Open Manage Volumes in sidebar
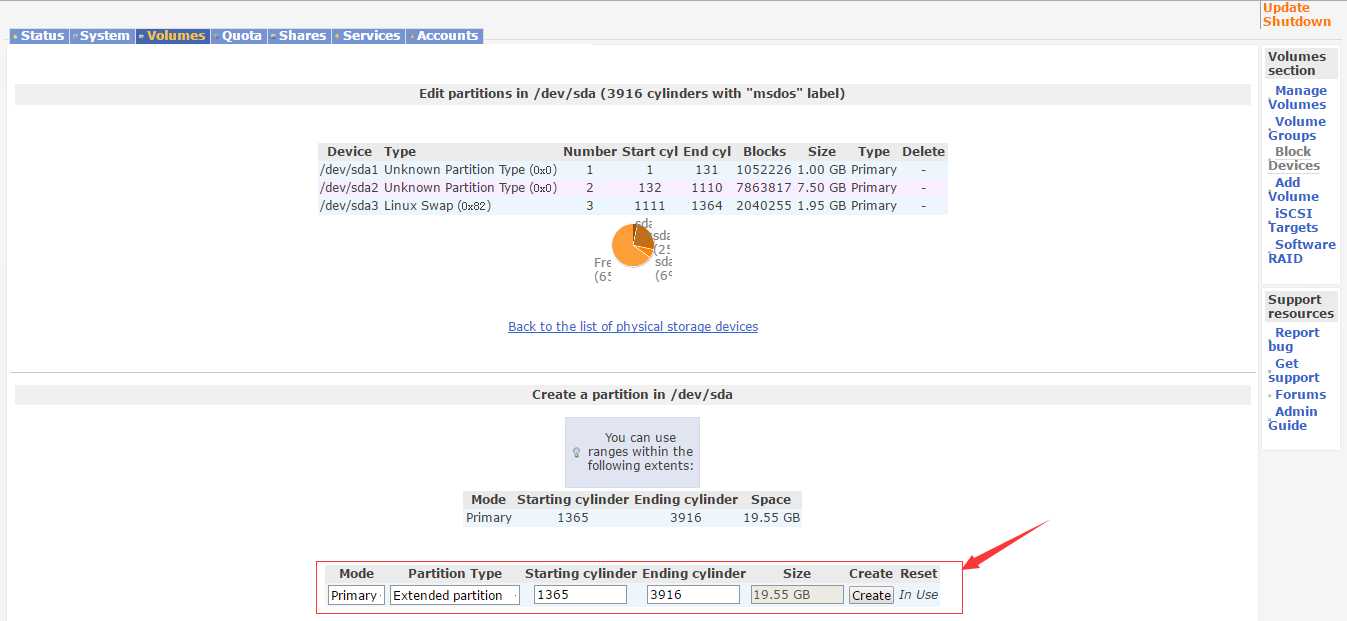Image resolution: width=1347 pixels, height=621 pixels. (x=1298, y=98)
